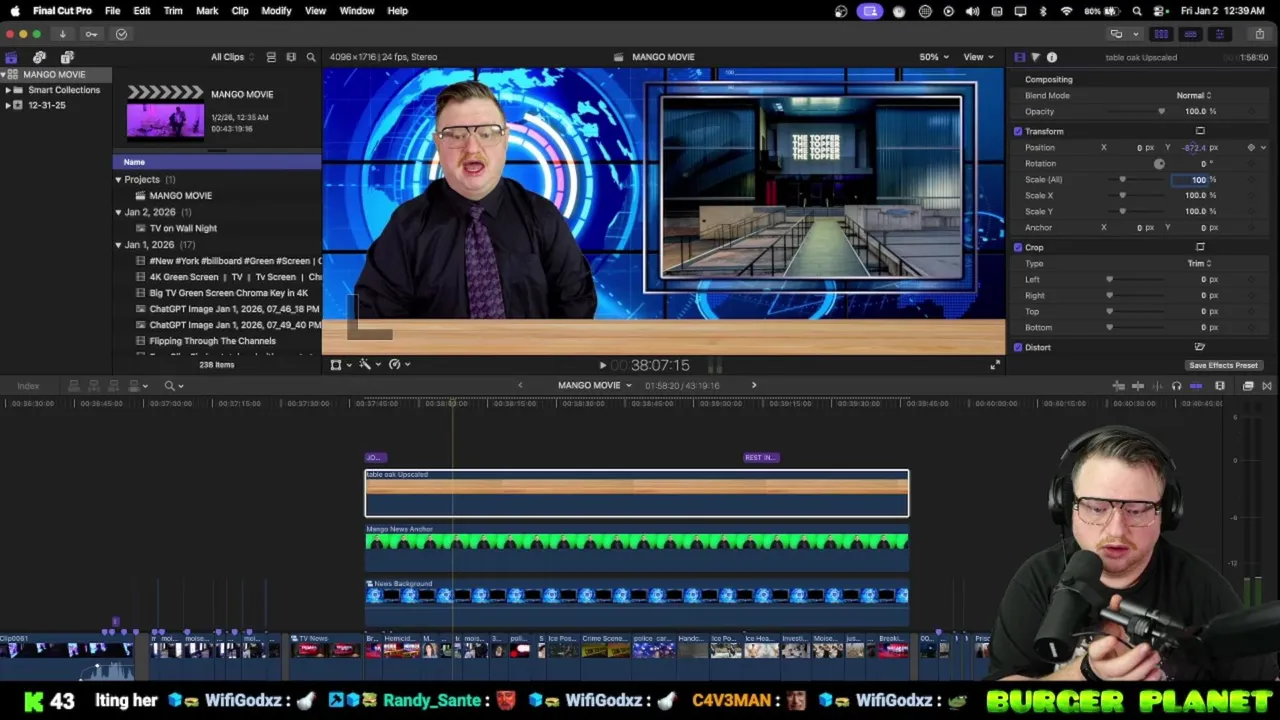Image resolution: width=1280 pixels, height=720 pixels.
Task: Open the Trim menu
Action: (x=173, y=11)
